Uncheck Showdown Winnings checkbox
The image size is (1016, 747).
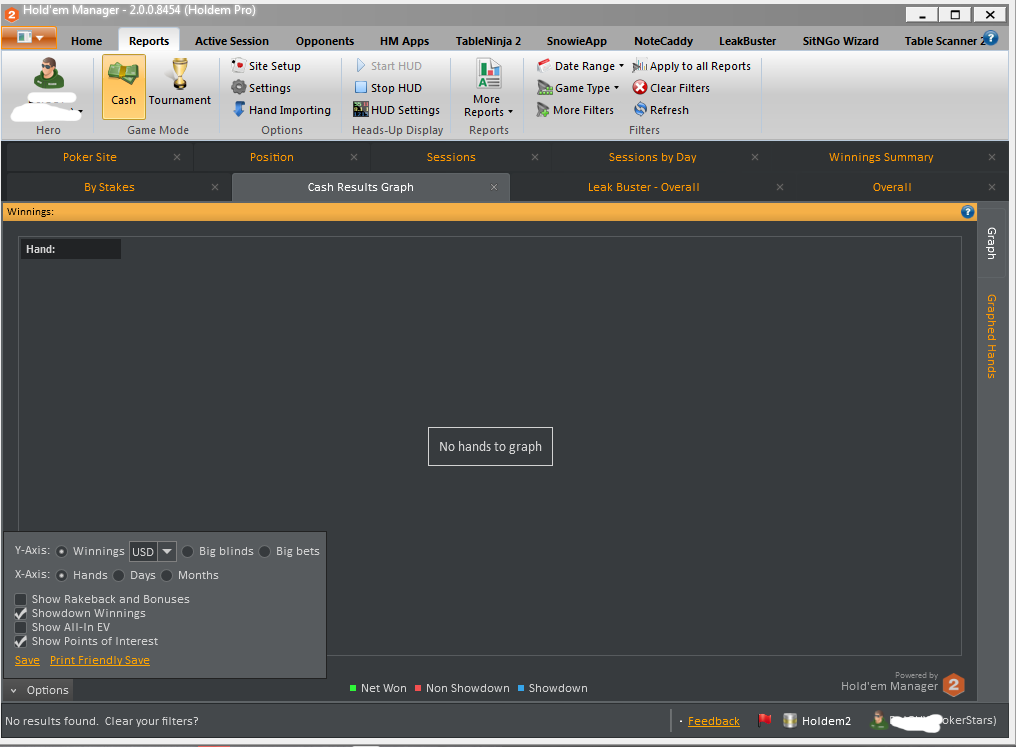pos(21,613)
